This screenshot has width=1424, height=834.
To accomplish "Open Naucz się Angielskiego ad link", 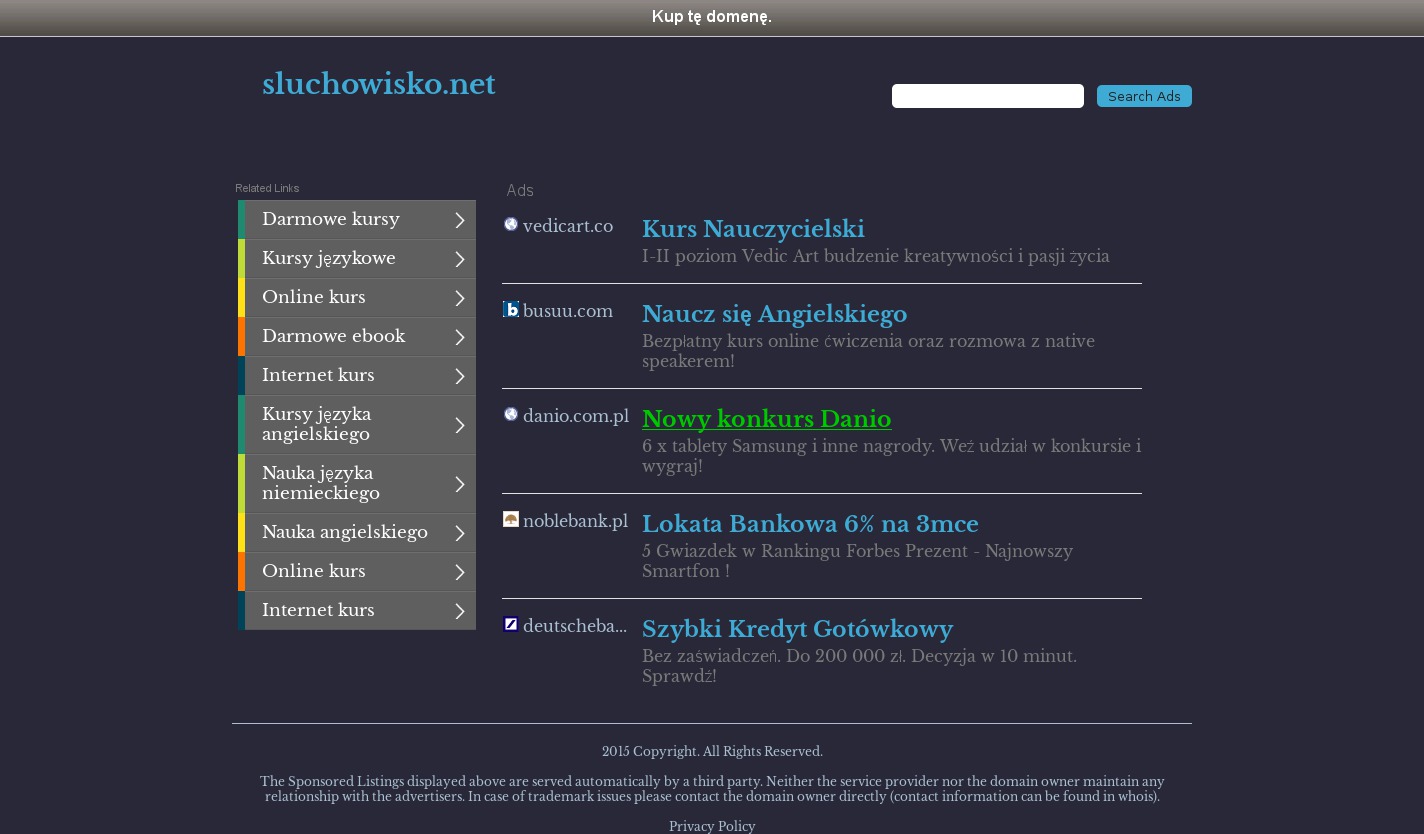I will (774, 315).
